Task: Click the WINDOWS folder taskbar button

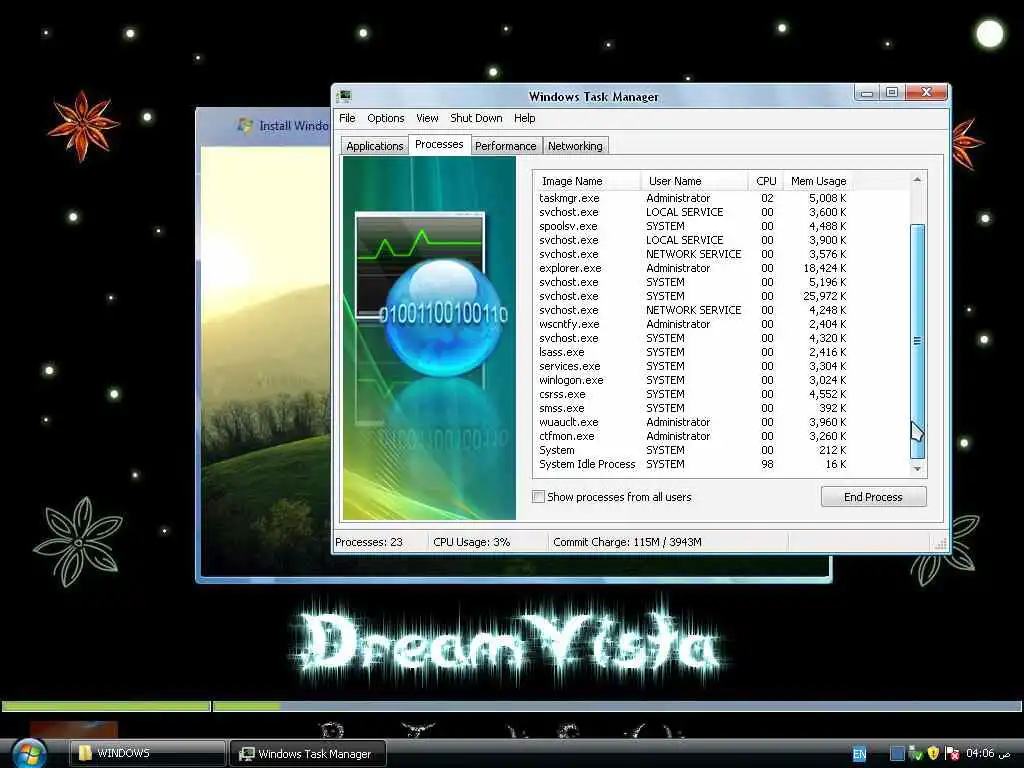Action: 148,753
